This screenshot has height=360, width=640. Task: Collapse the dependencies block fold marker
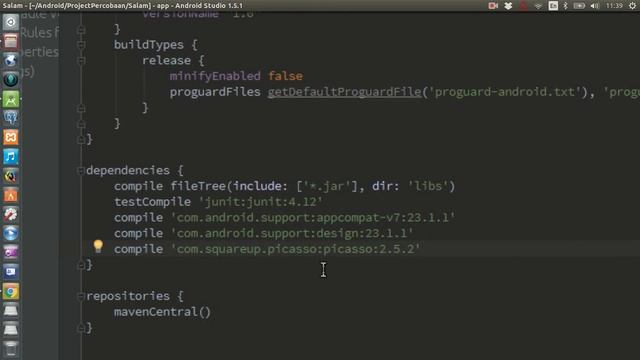click(81, 171)
